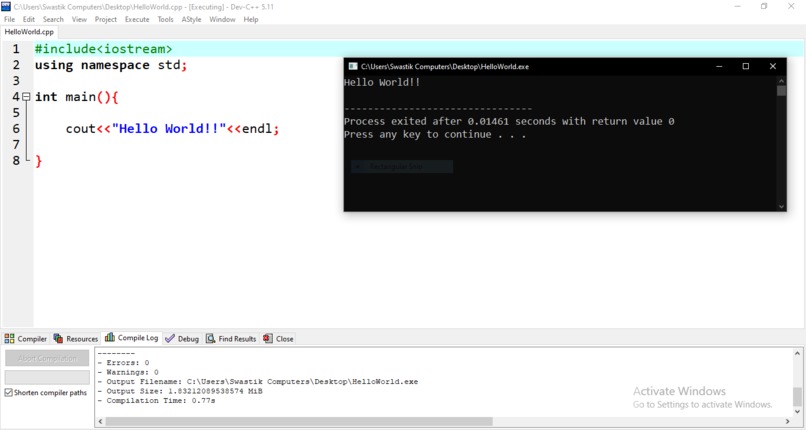Open the Project menu
Screen dimensions: 806x430
point(106,20)
